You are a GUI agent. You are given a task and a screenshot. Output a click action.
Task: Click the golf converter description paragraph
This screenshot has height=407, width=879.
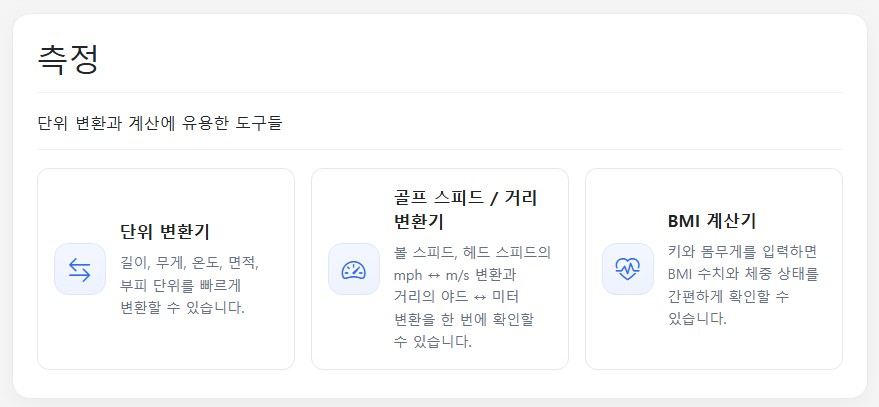(472, 297)
